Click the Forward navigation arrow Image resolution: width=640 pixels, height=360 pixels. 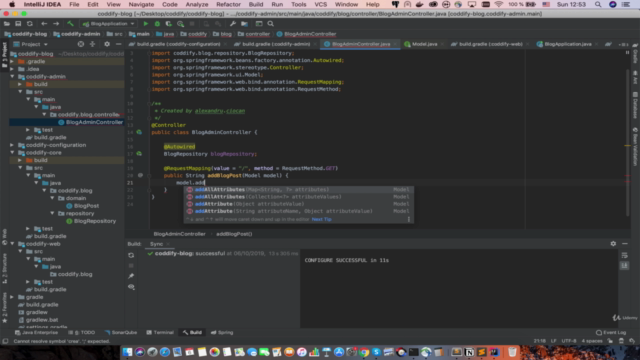(56, 24)
